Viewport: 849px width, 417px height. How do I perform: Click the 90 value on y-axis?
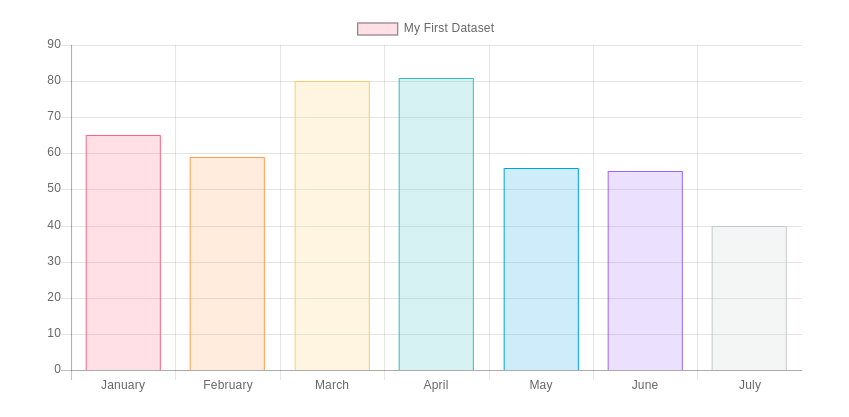pyautogui.click(x=54, y=45)
